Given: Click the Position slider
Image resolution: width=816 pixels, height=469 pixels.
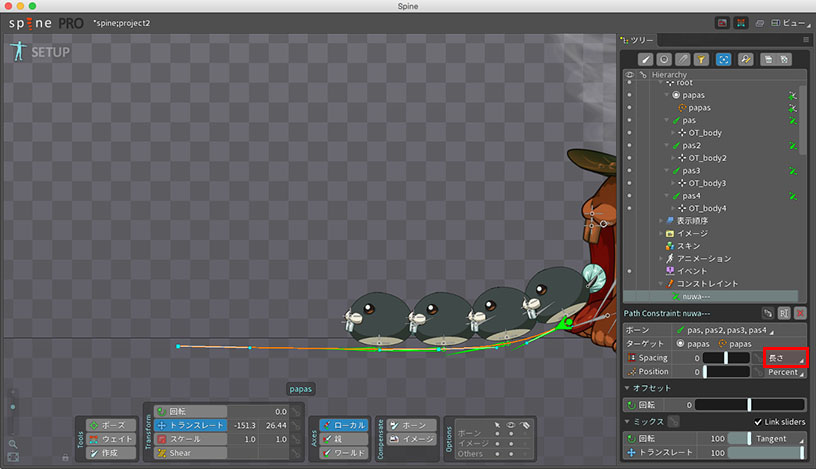Looking at the screenshot, I should [726, 372].
